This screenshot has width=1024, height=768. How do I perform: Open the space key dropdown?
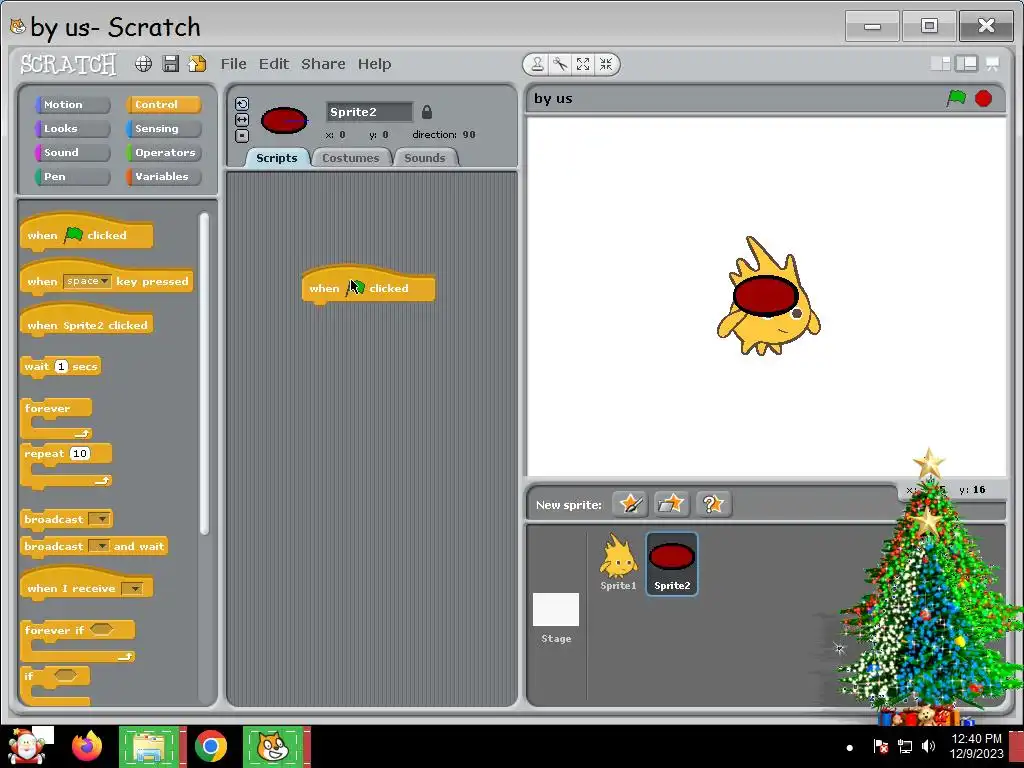(88, 281)
